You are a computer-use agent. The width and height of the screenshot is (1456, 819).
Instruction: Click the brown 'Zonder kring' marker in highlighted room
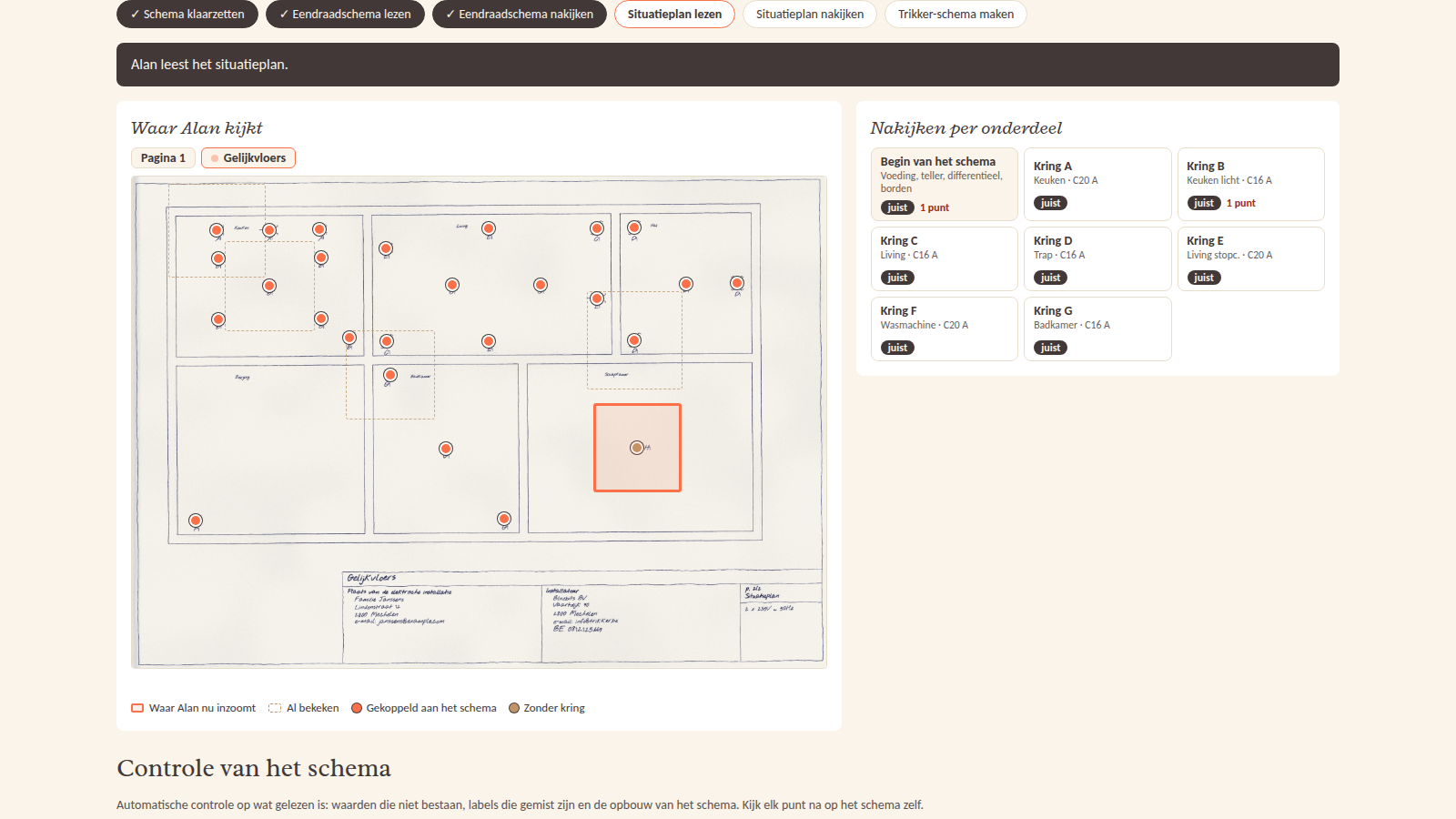point(637,448)
